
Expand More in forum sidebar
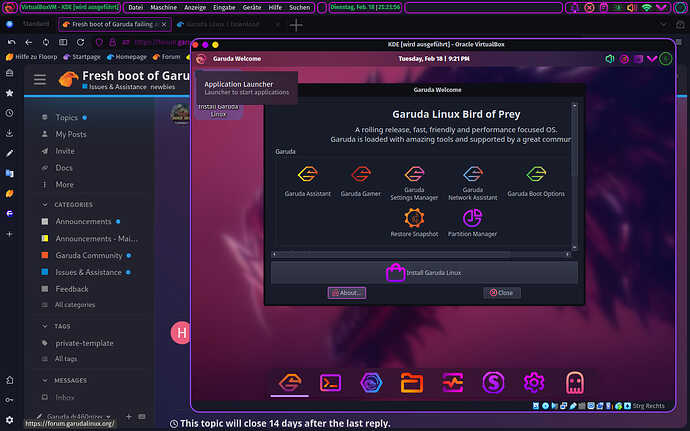coord(64,184)
